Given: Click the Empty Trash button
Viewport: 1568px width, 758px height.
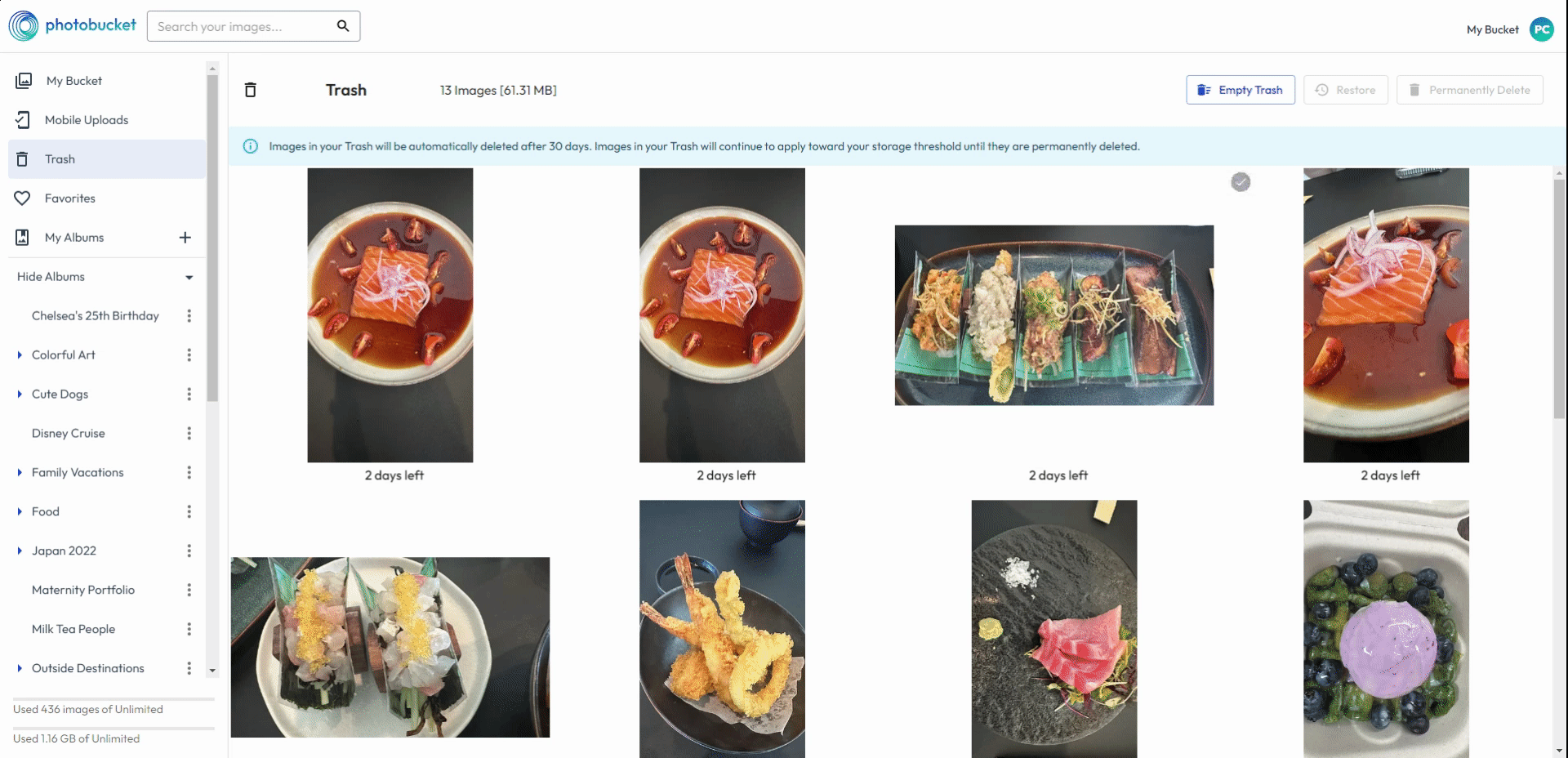Looking at the screenshot, I should click(1241, 90).
